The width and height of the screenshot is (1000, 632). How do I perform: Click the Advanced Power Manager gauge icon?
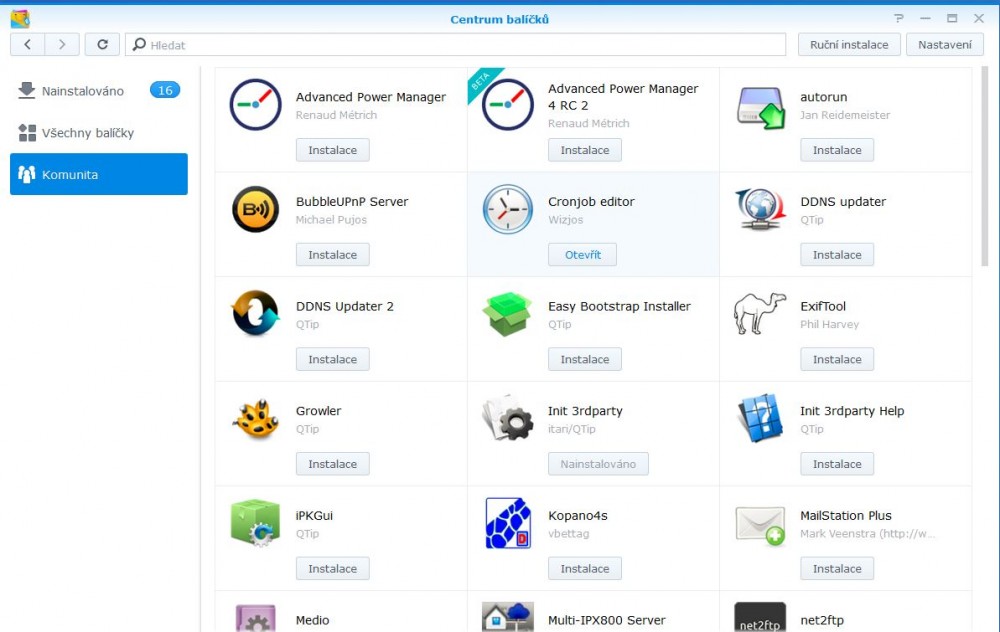(x=255, y=105)
